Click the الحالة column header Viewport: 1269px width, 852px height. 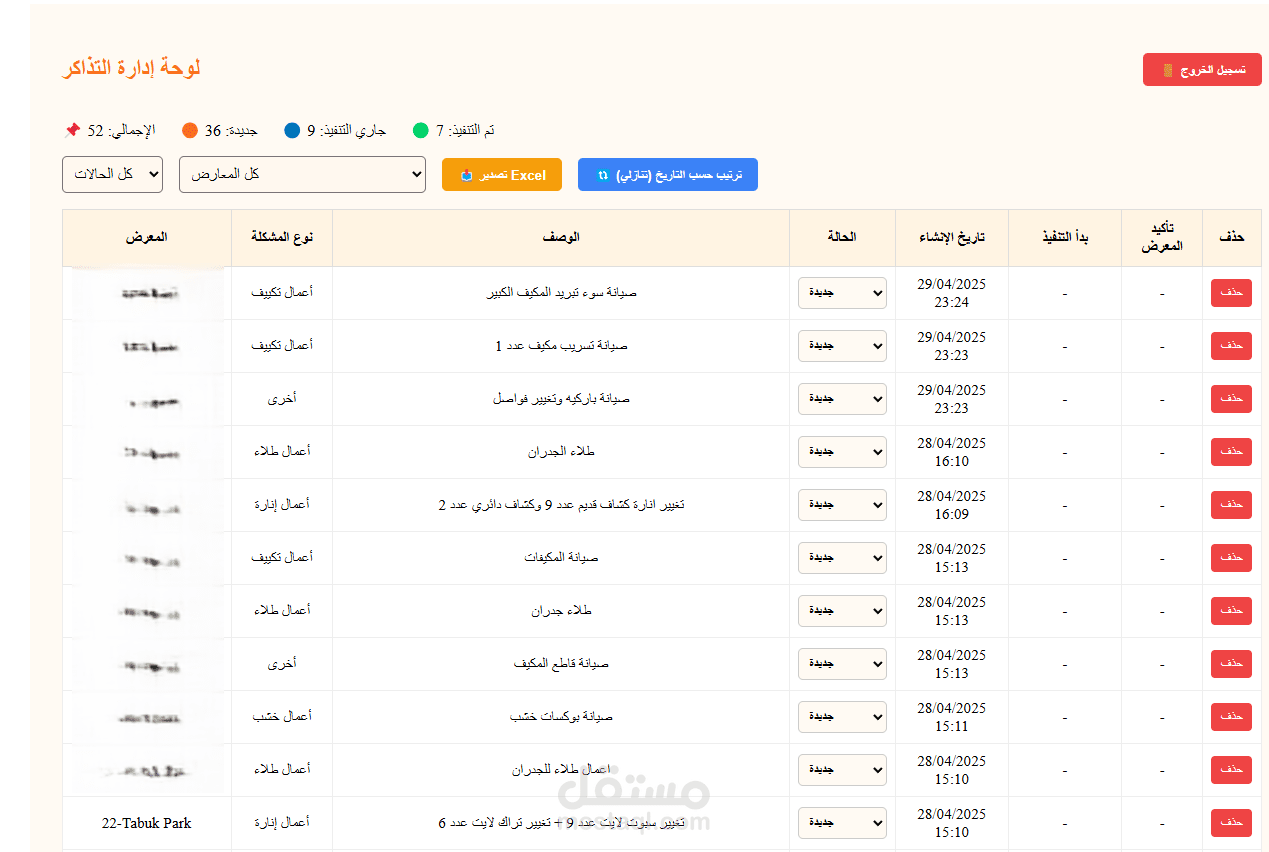(842, 237)
